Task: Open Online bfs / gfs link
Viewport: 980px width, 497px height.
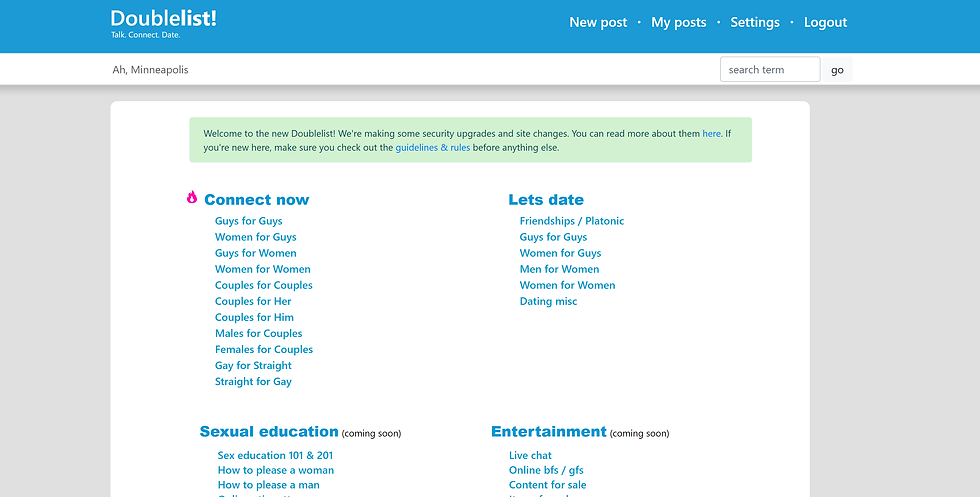Action: click(x=546, y=470)
